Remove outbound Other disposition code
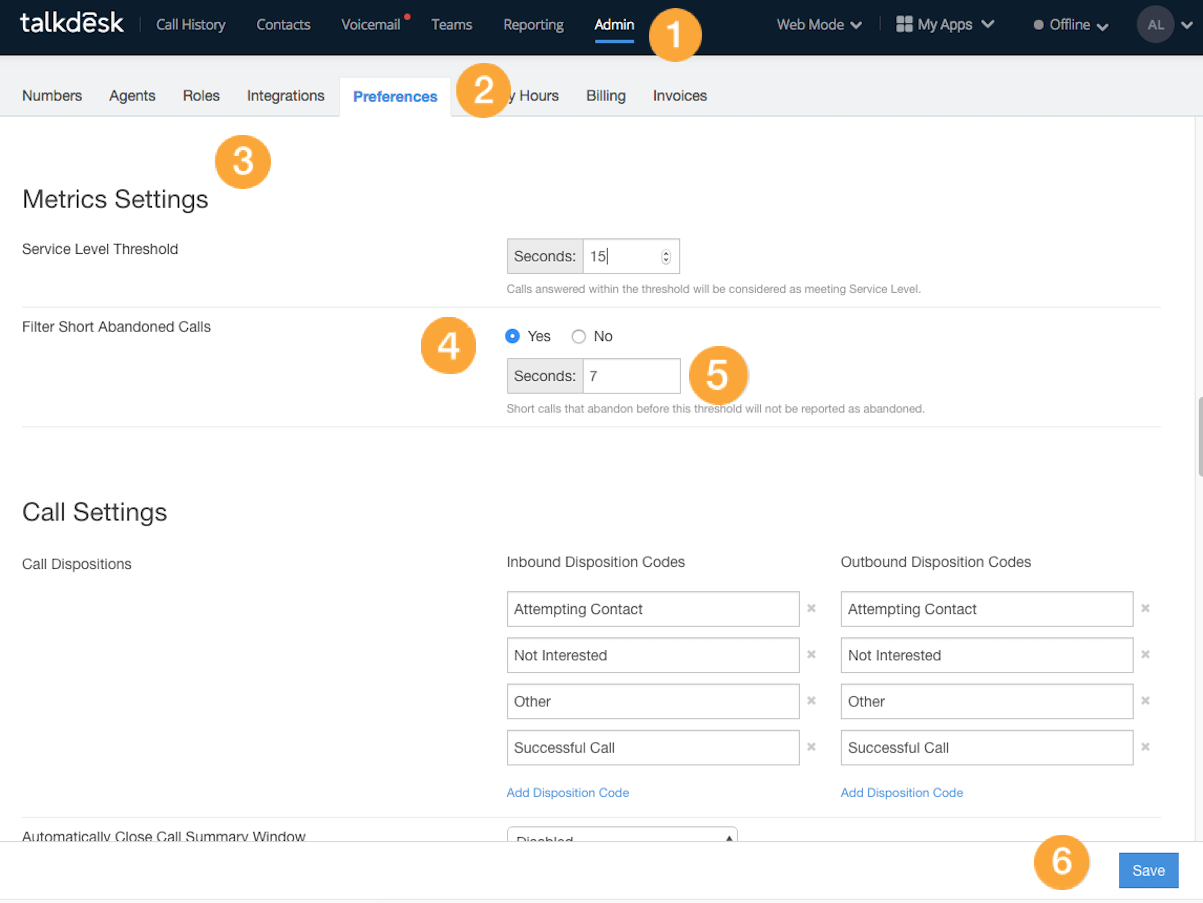Image resolution: width=1203 pixels, height=903 pixels. point(1145,700)
